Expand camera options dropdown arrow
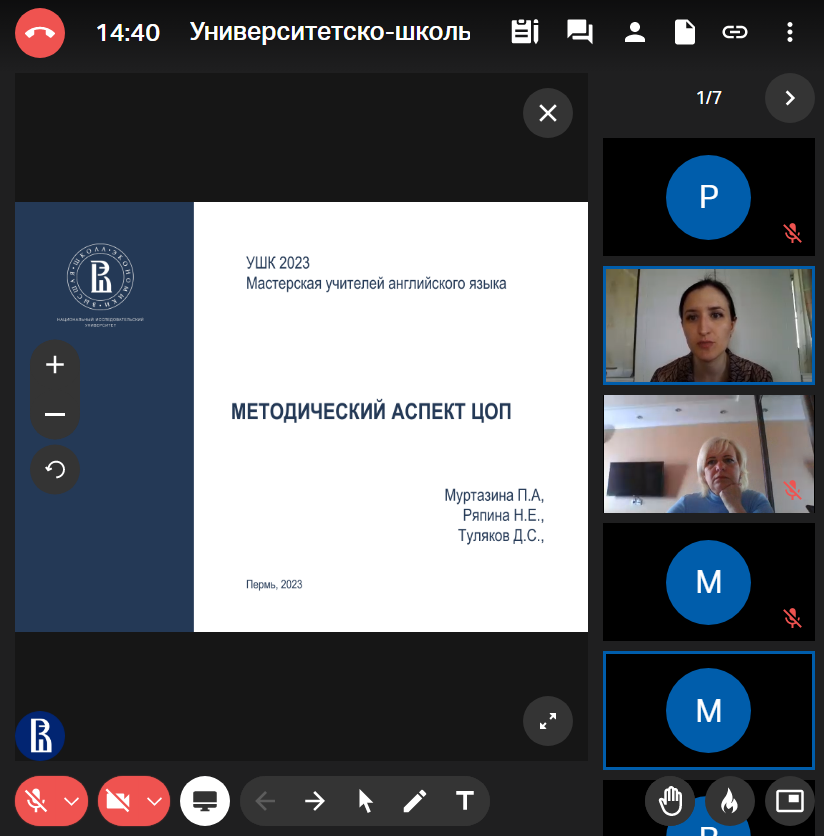Image resolution: width=824 pixels, height=836 pixels. (x=154, y=801)
